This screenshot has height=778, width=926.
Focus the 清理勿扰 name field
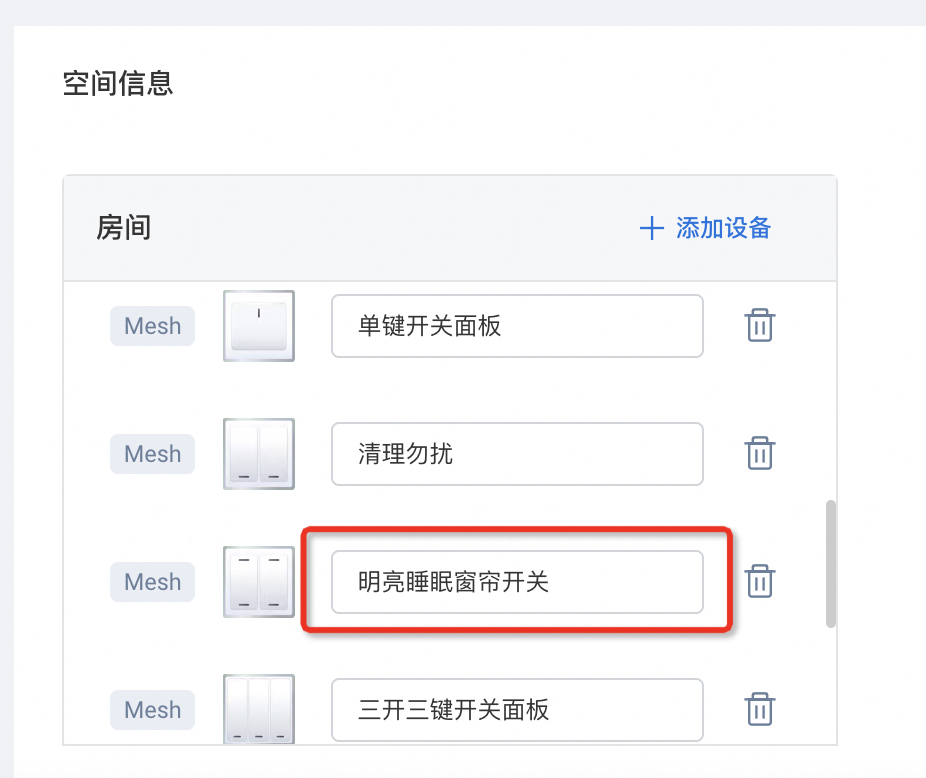point(517,454)
